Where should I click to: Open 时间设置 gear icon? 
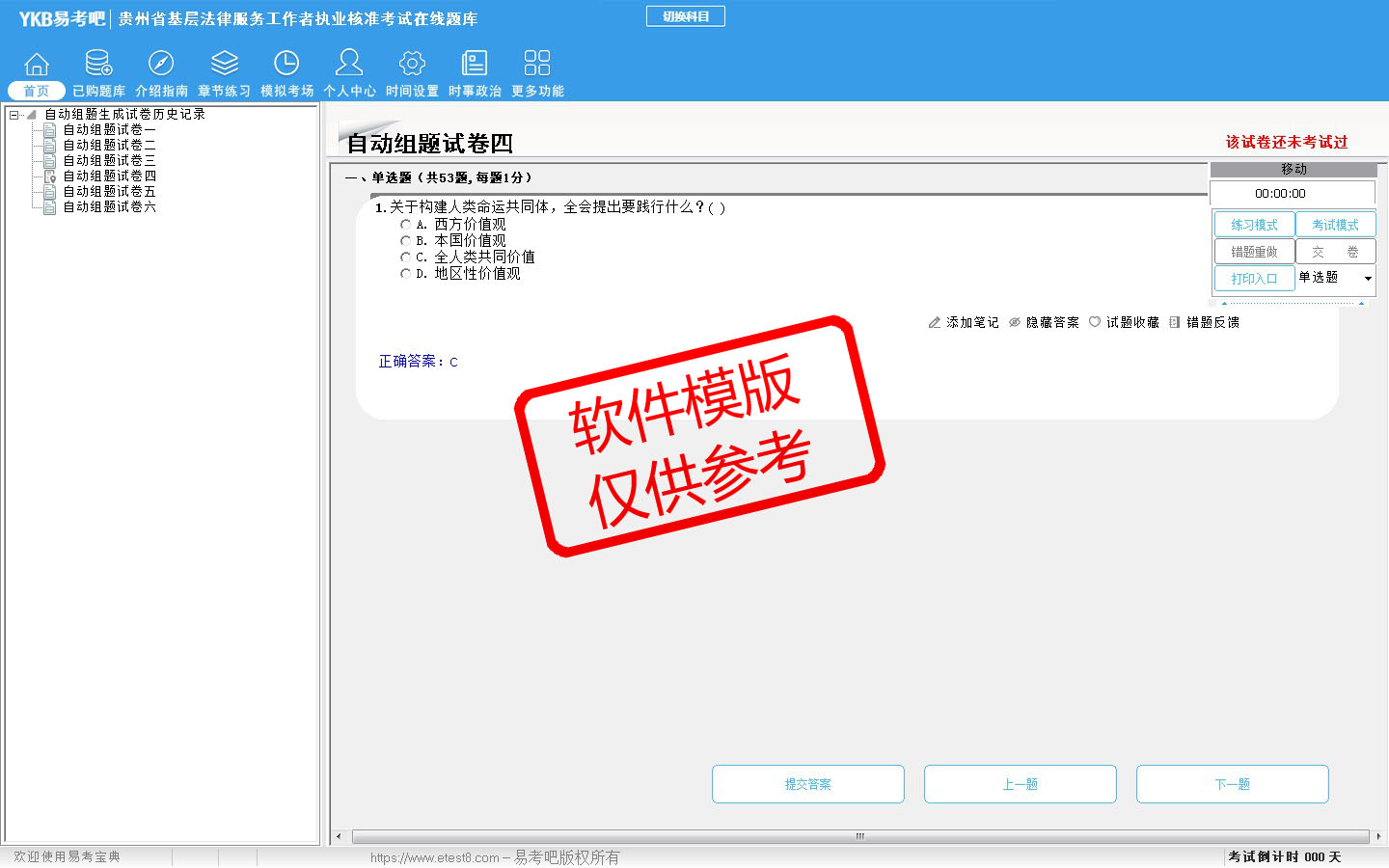point(412,65)
